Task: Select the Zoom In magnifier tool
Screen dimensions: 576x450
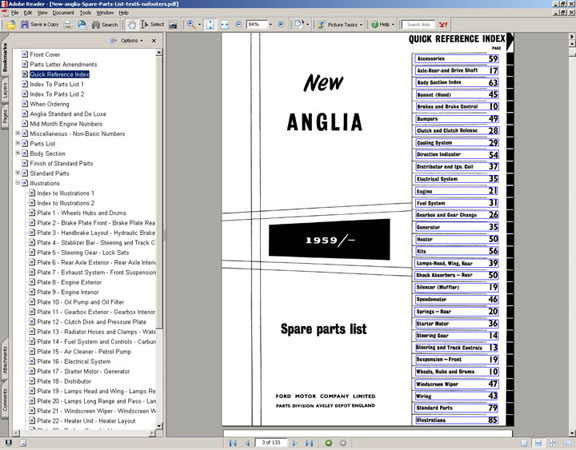Action: [x=191, y=25]
